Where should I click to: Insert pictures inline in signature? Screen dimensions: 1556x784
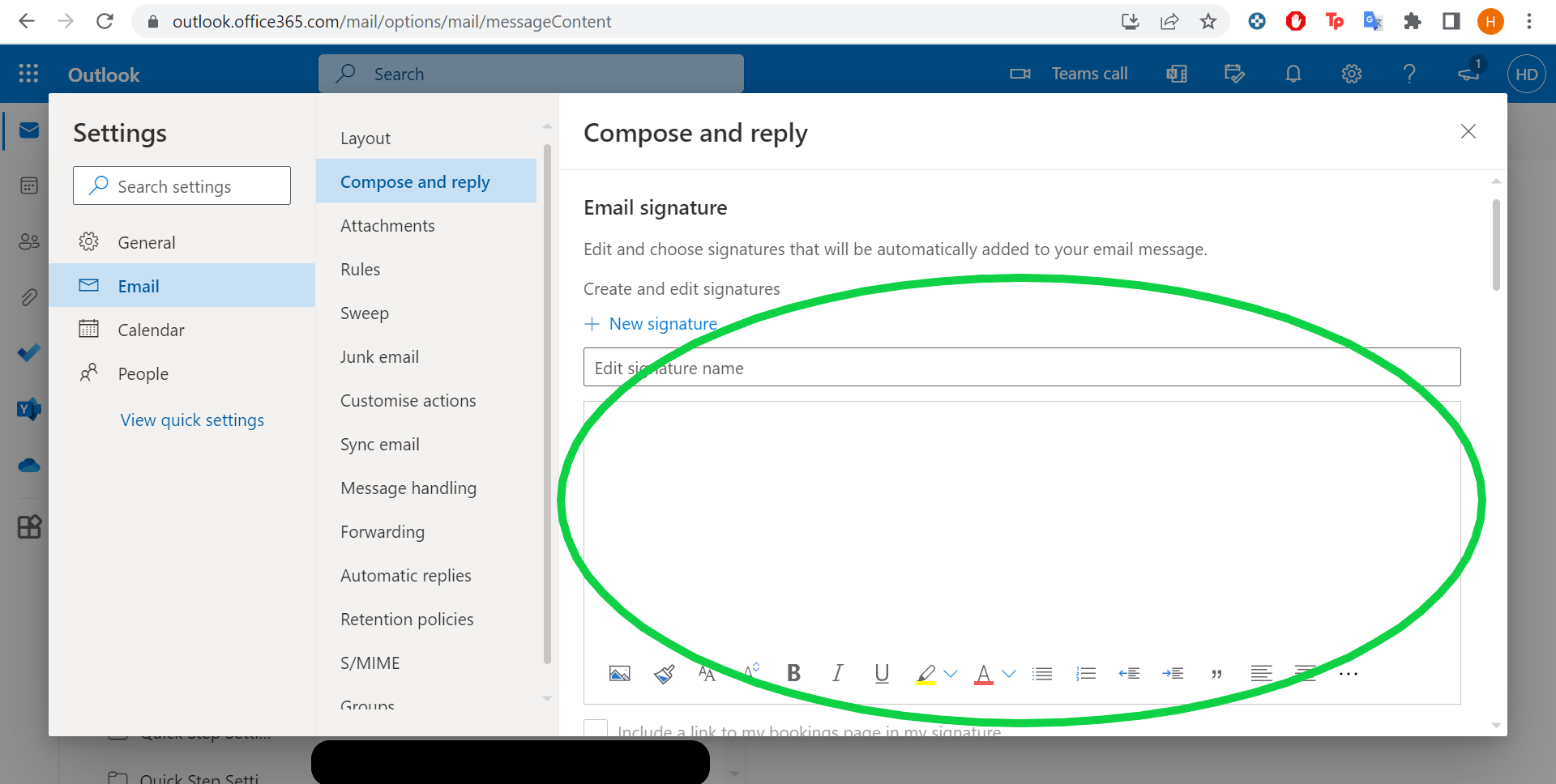tap(620, 674)
